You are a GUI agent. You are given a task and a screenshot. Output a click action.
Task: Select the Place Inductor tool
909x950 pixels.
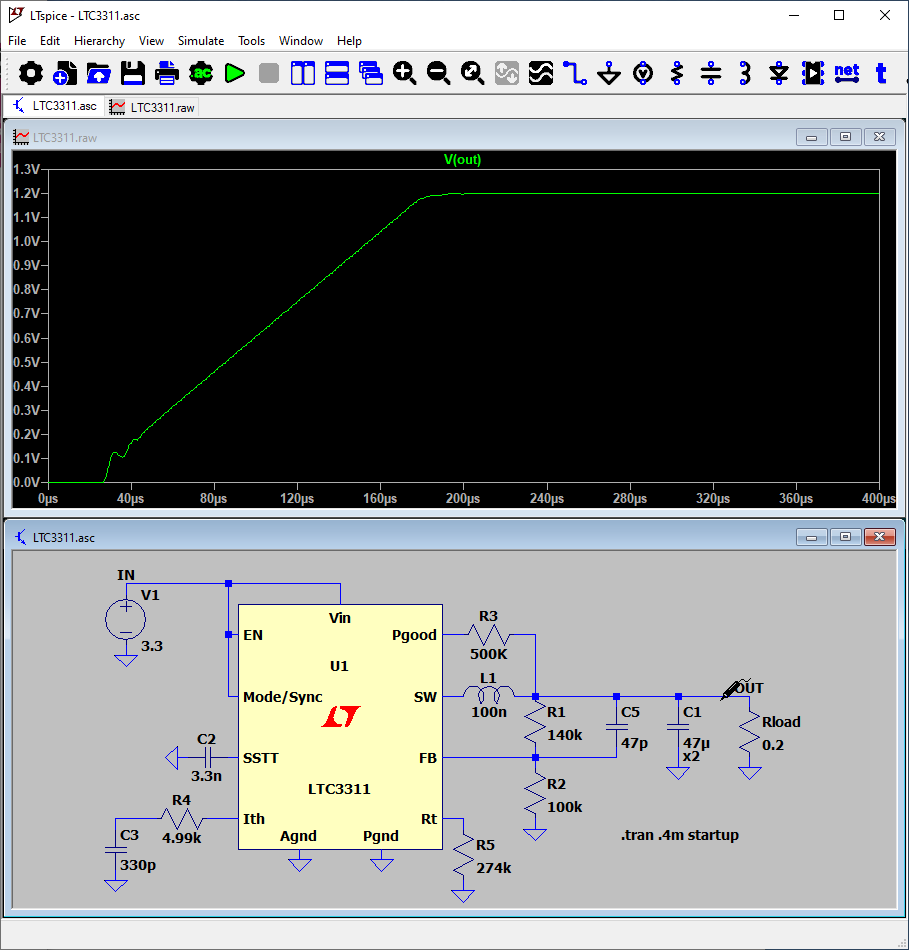click(x=745, y=73)
